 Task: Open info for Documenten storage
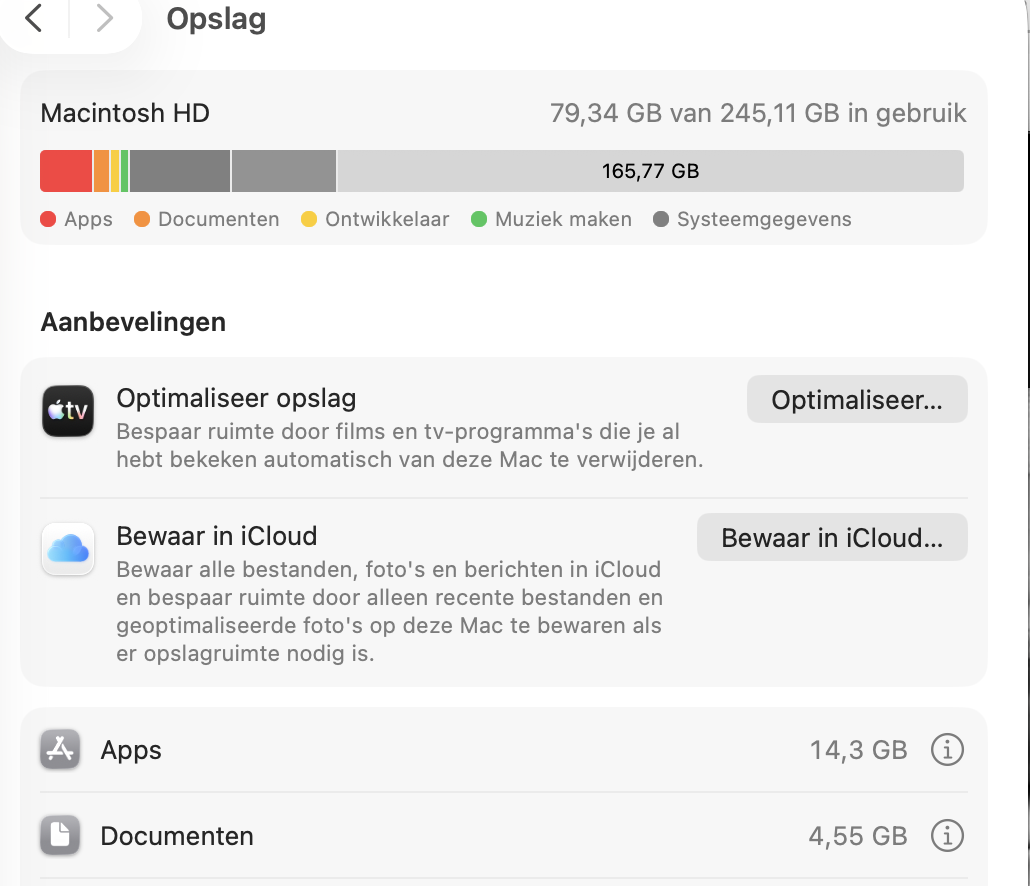point(946,835)
